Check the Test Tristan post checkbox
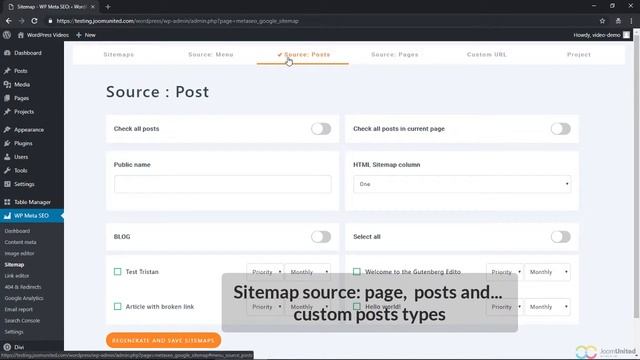 (x=118, y=272)
